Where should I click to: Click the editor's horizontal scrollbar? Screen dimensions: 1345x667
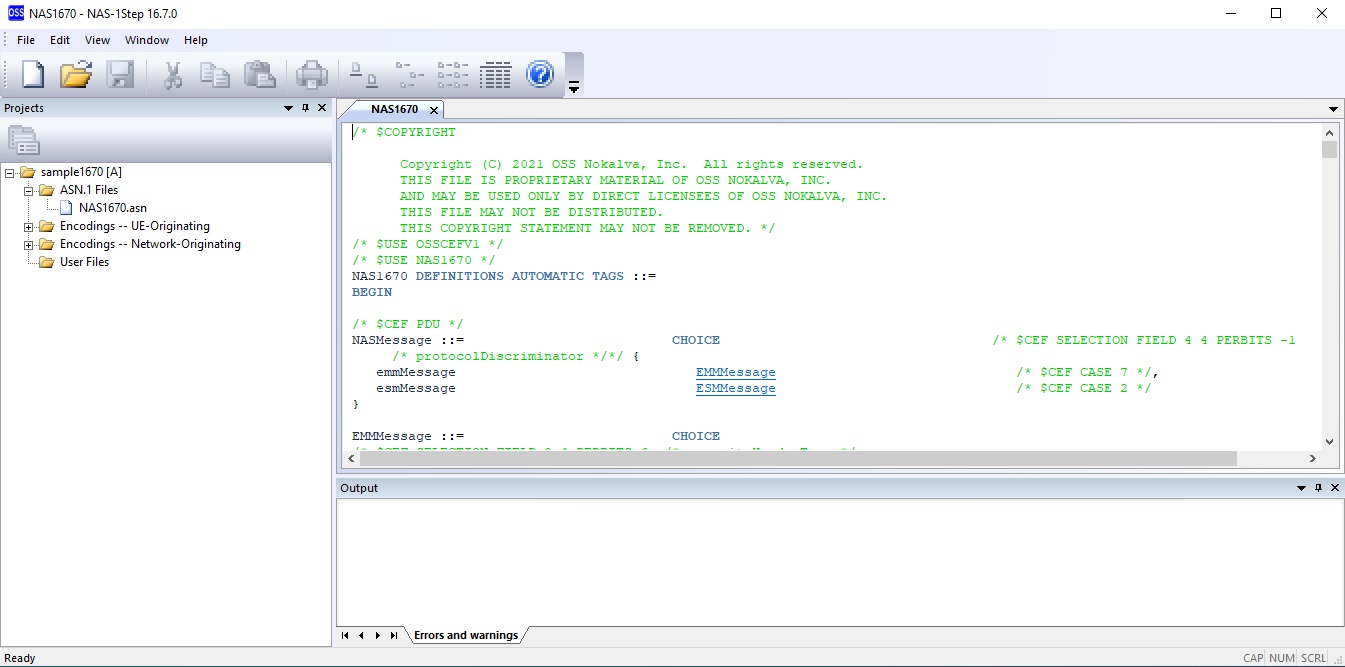click(792, 458)
